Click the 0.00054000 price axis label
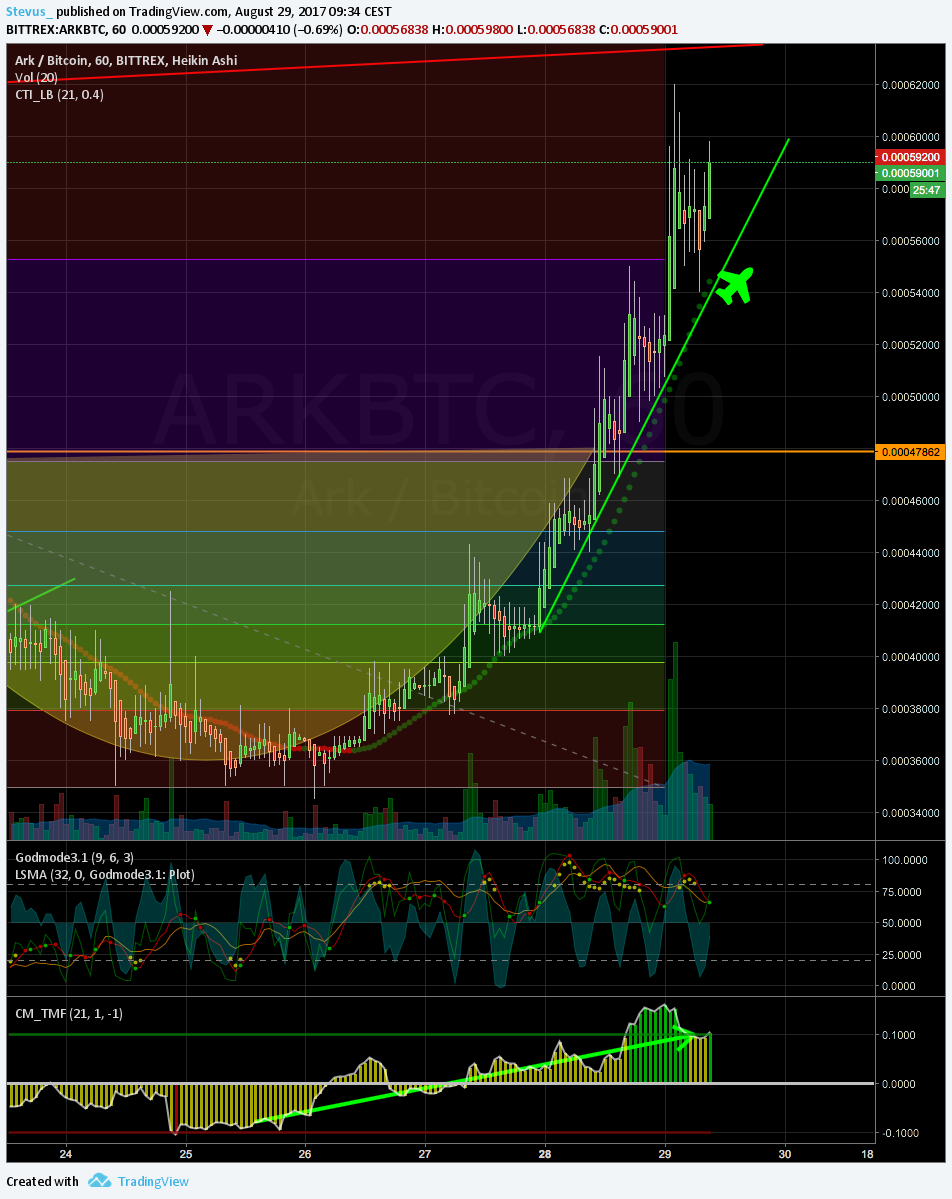Image resolution: width=952 pixels, height=1199 pixels. pos(911,293)
